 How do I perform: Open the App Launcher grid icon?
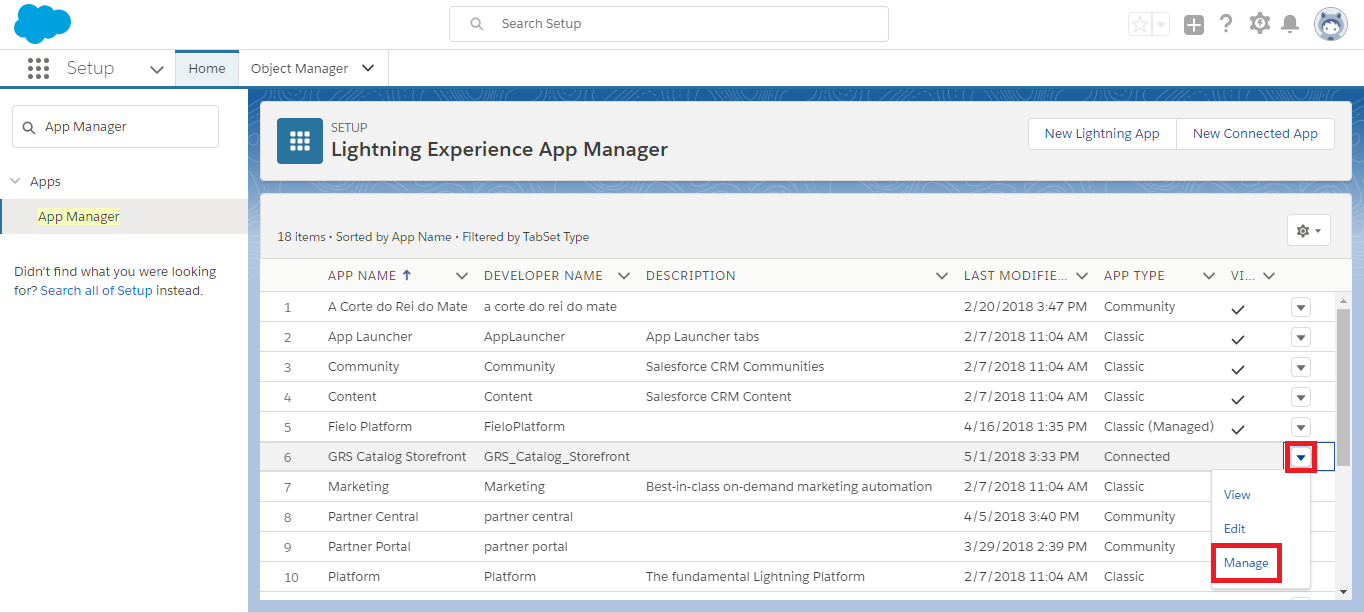pos(38,68)
